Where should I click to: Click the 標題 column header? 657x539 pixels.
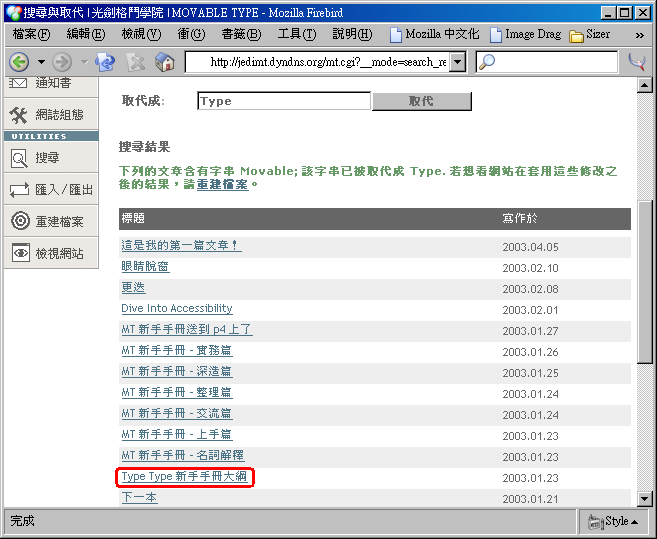133,218
